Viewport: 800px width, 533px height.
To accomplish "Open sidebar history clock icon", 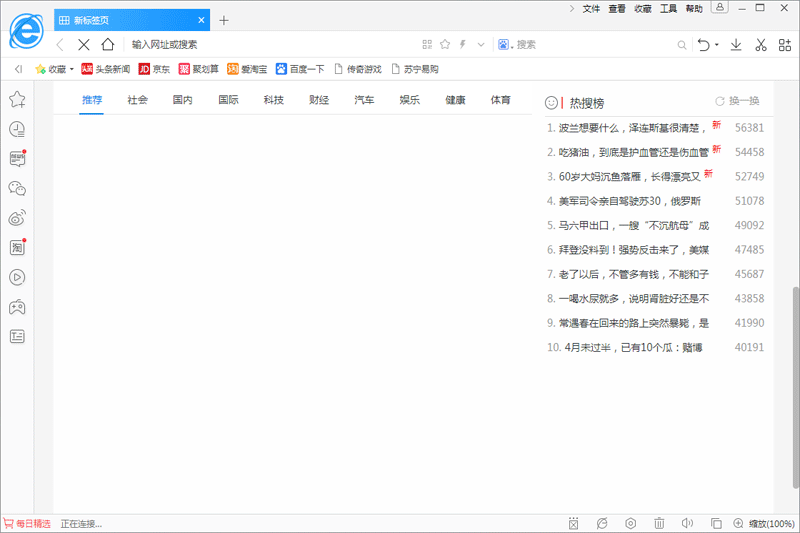I will 17,129.
